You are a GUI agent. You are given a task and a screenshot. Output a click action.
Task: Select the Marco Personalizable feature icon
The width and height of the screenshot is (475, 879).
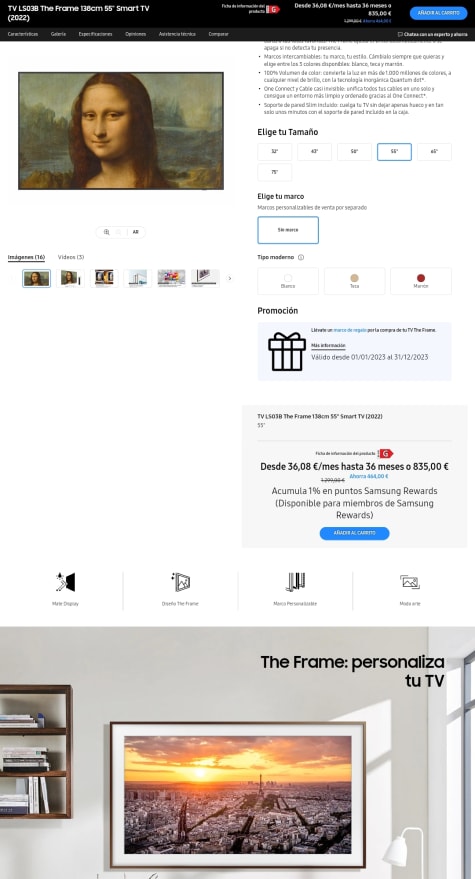click(x=295, y=582)
